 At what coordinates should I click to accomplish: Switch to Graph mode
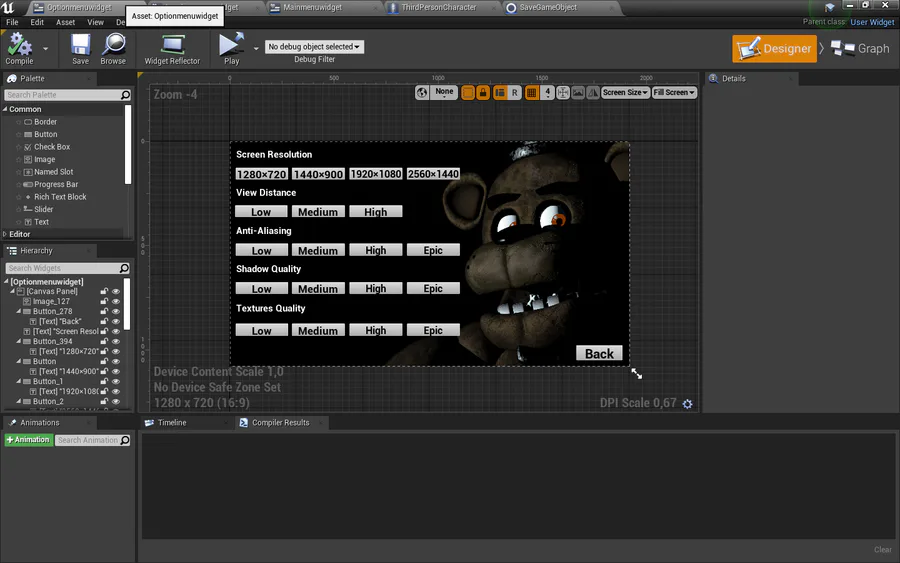(x=860, y=49)
